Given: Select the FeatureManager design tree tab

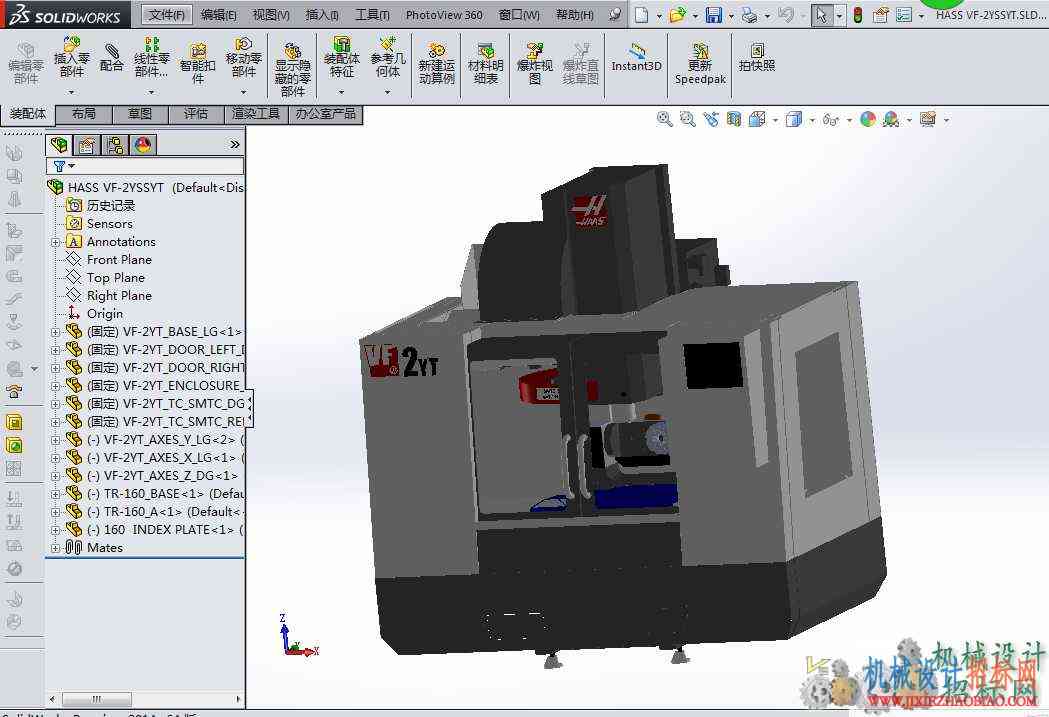Looking at the screenshot, I should tap(59, 144).
